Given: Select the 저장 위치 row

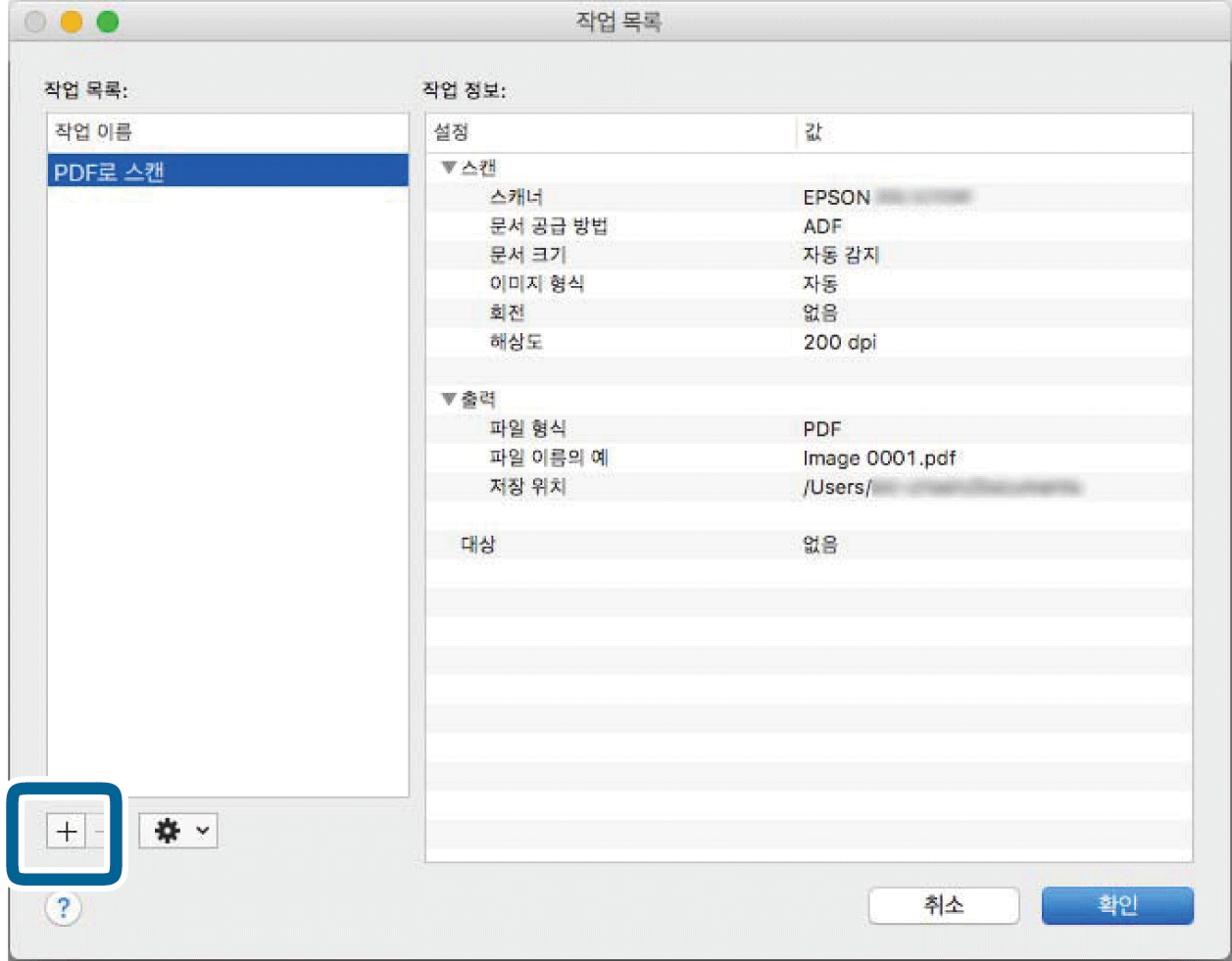Looking at the screenshot, I should point(809,487).
